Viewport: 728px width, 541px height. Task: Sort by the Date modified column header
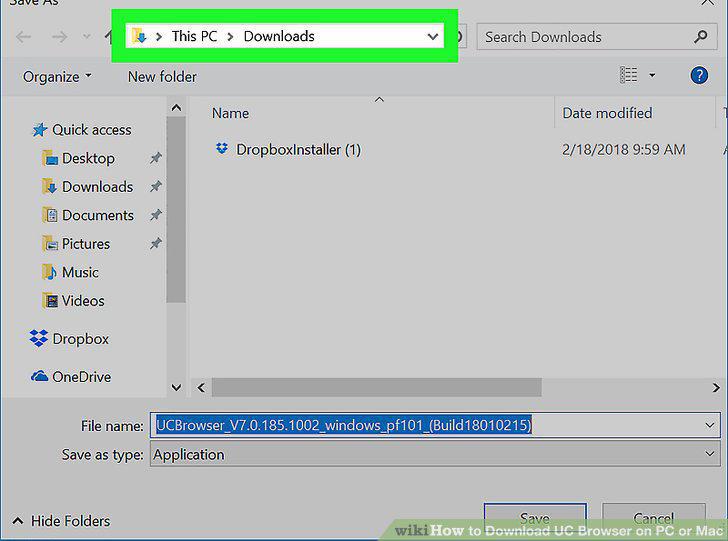click(x=607, y=113)
